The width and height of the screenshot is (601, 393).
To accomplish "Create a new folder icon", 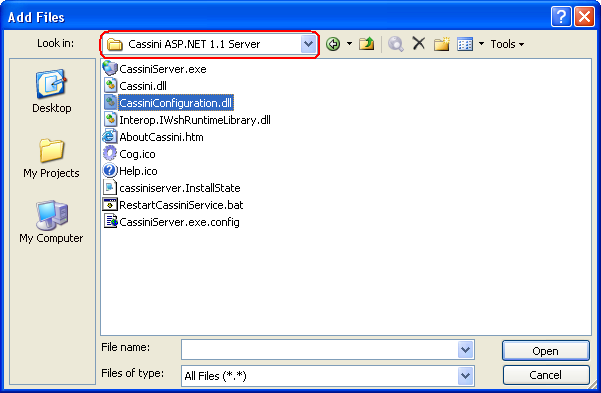I will click(442, 44).
